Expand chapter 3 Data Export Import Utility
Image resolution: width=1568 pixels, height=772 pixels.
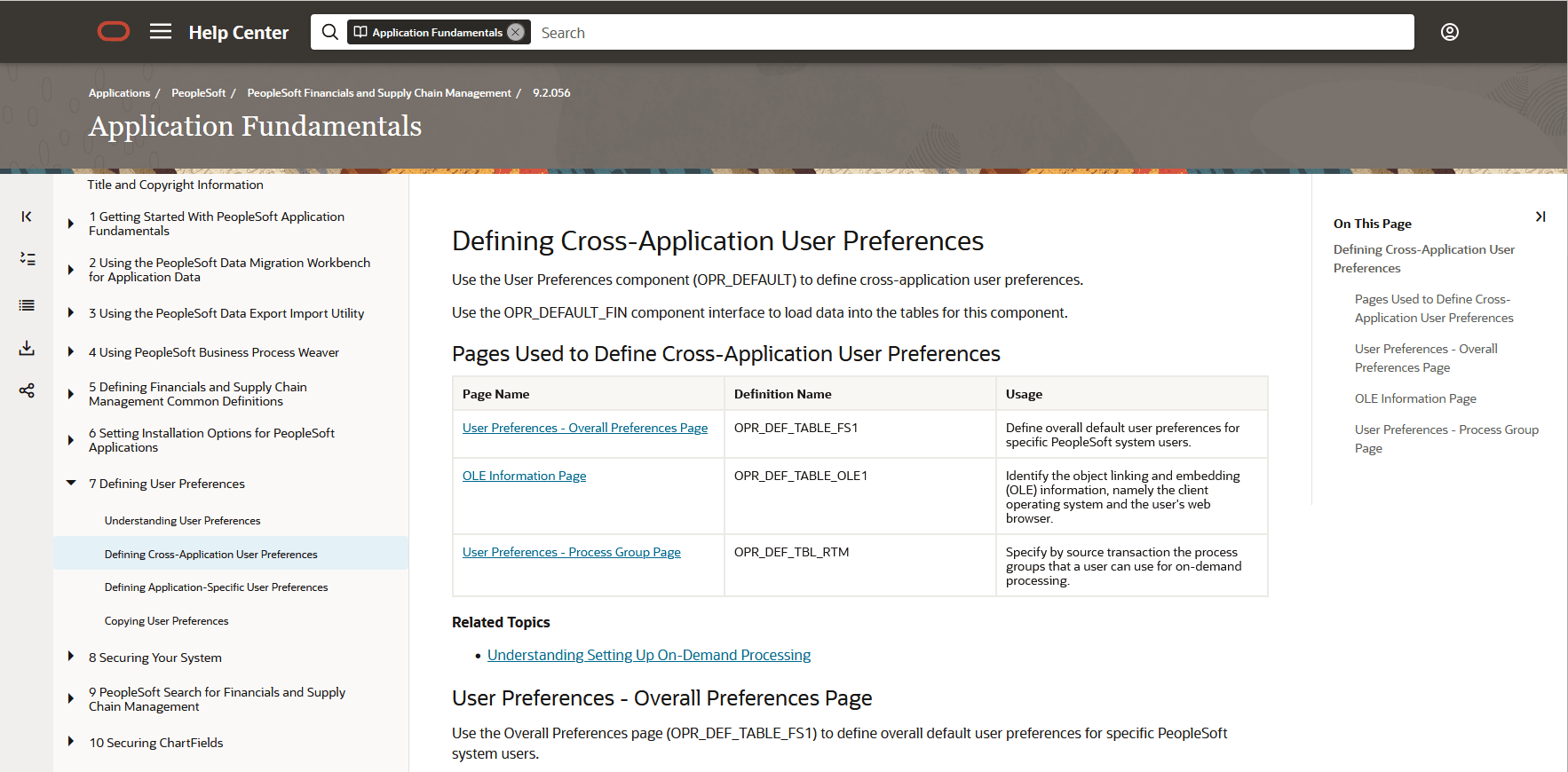point(70,312)
